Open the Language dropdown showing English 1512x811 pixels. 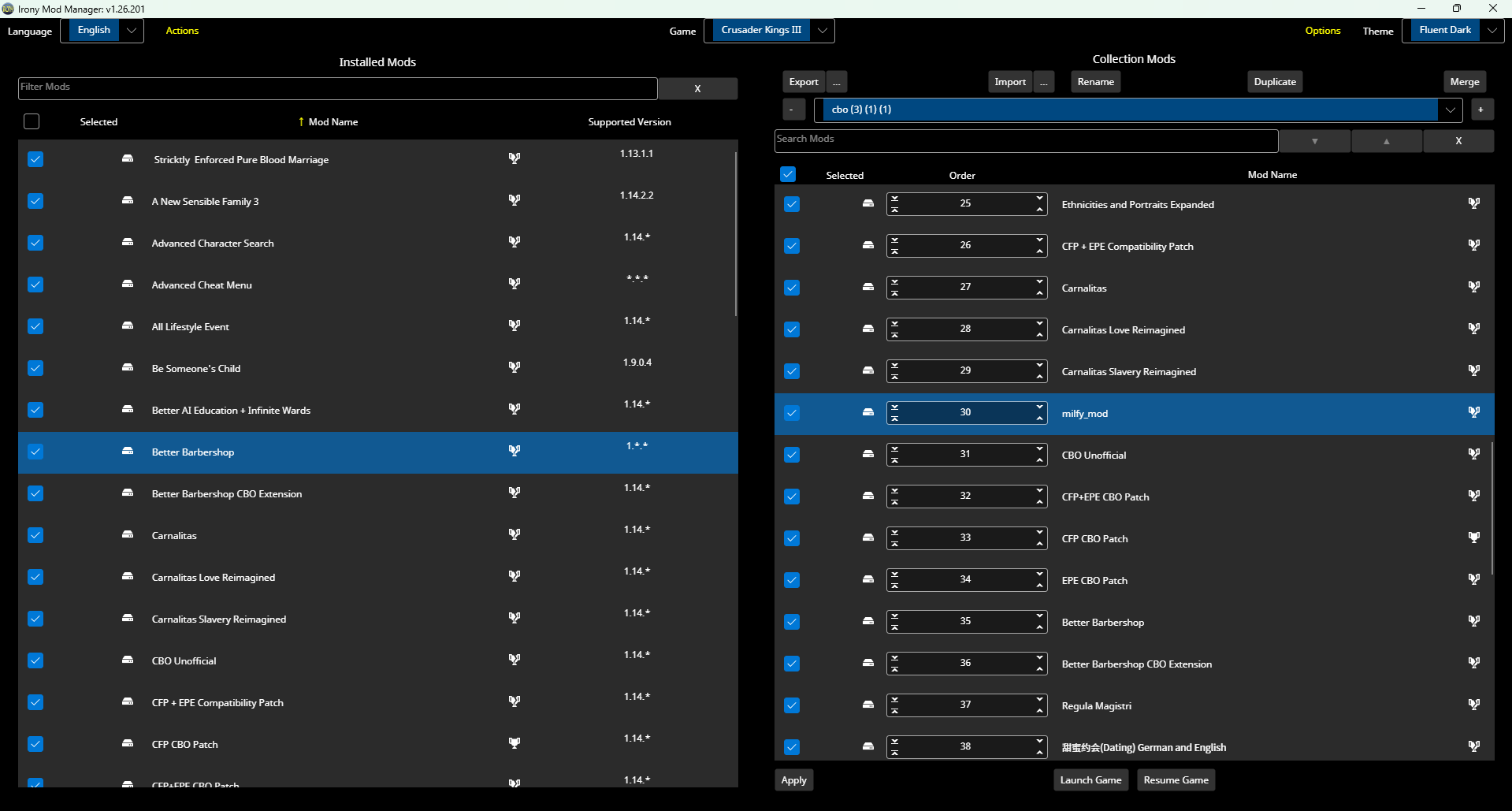[102, 31]
